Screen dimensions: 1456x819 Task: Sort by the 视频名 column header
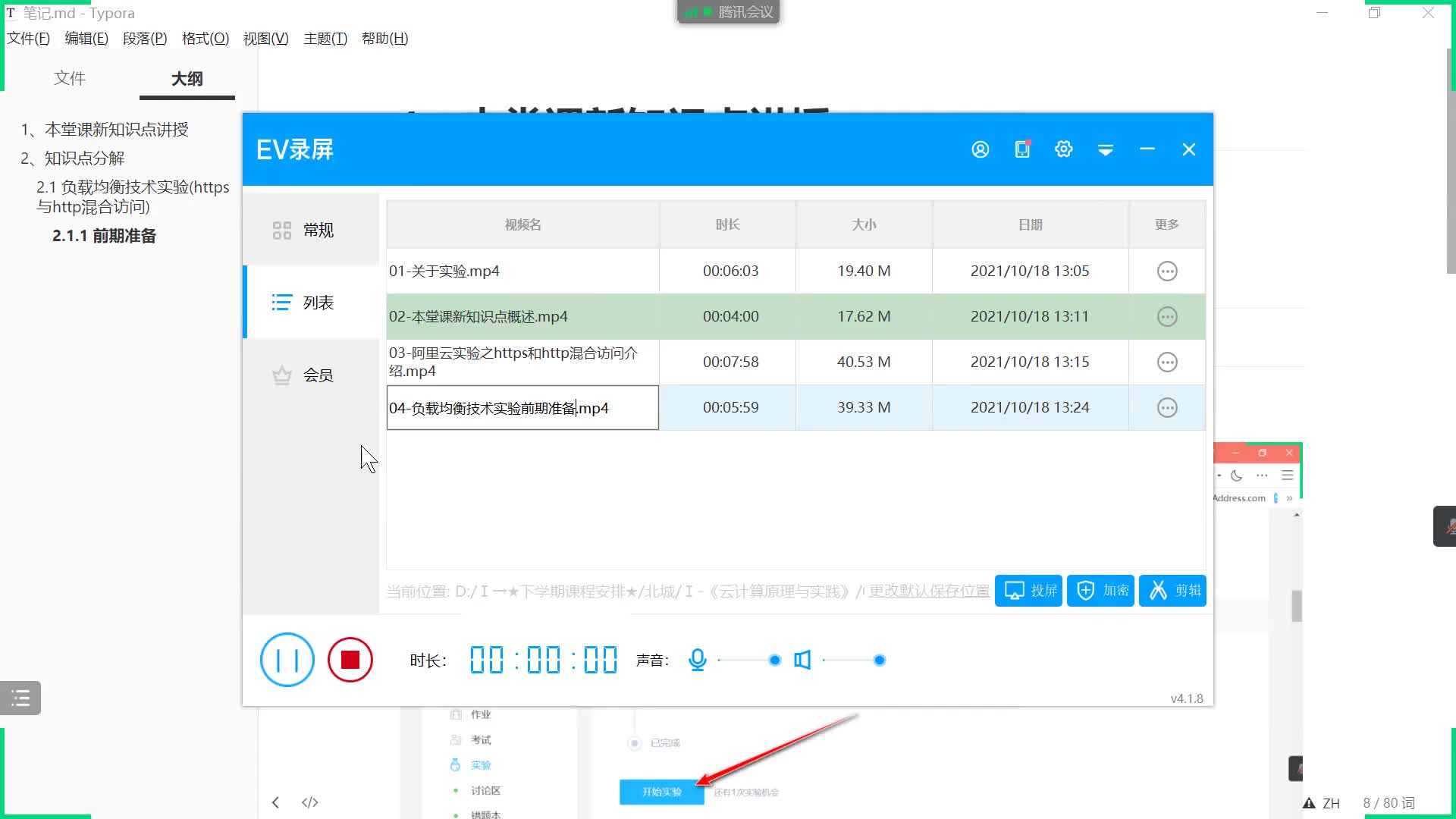(522, 224)
